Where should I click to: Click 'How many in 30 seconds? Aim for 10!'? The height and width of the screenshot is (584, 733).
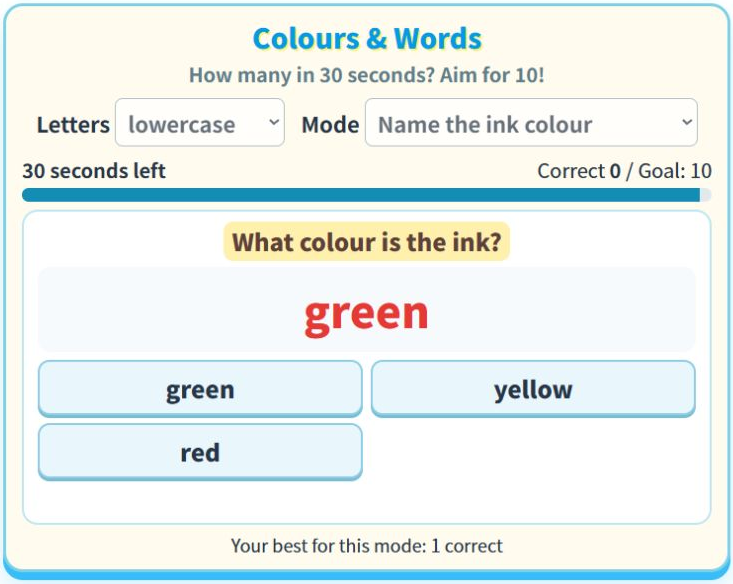click(x=366, y=75)
